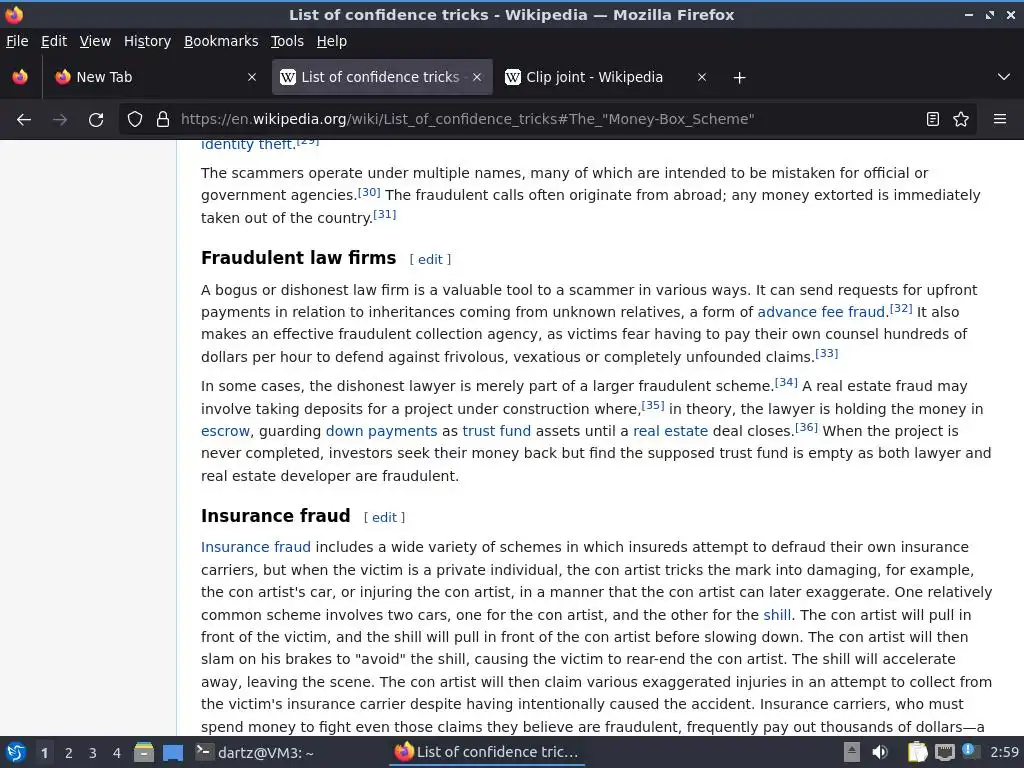Open citation reference [36]
This screenshot has height=768, width=1024.
coord(807,427)
